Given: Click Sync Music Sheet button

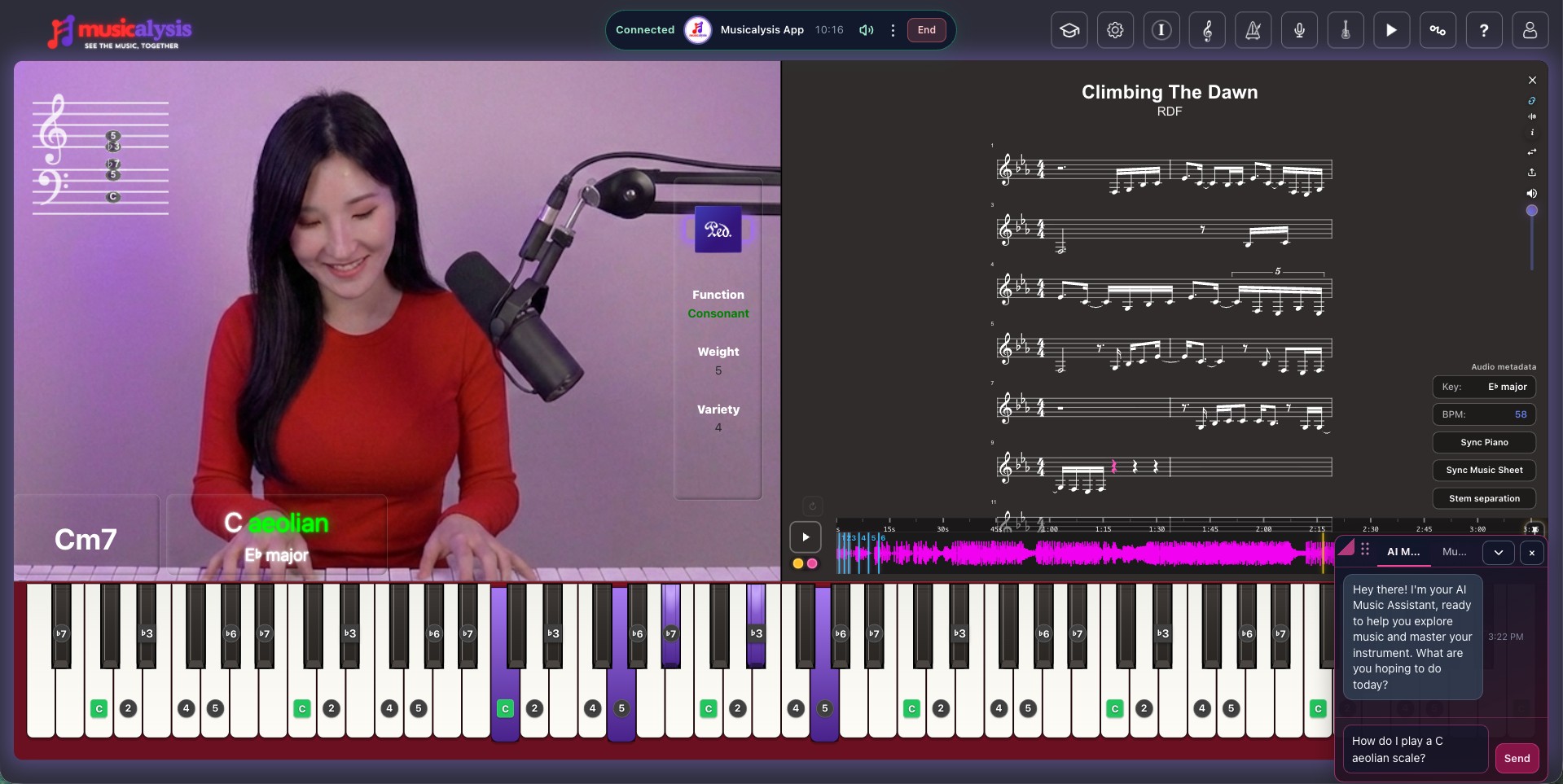Looking at the screenshot, I should 1484,470.
